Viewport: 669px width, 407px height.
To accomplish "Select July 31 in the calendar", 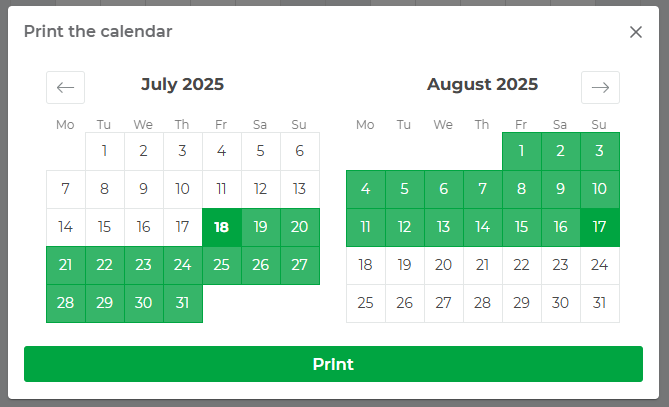I will coord(182,303).
